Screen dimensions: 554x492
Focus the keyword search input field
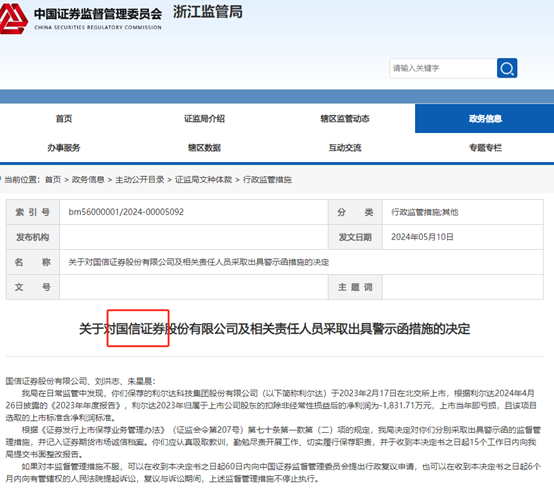443,68
